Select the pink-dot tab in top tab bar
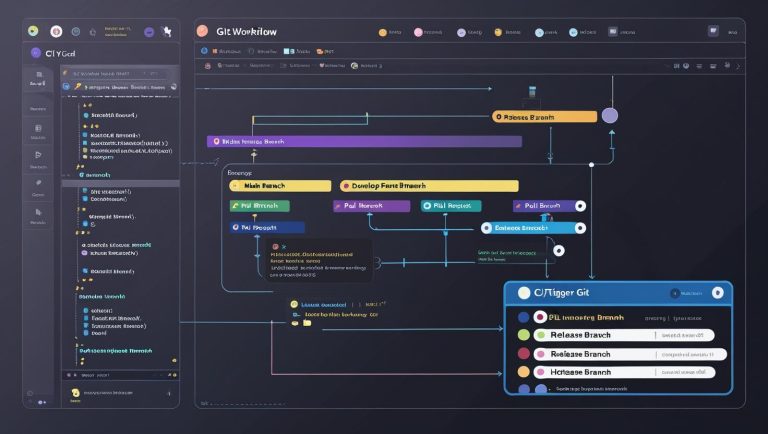768x434 pixels. [428, 32]
